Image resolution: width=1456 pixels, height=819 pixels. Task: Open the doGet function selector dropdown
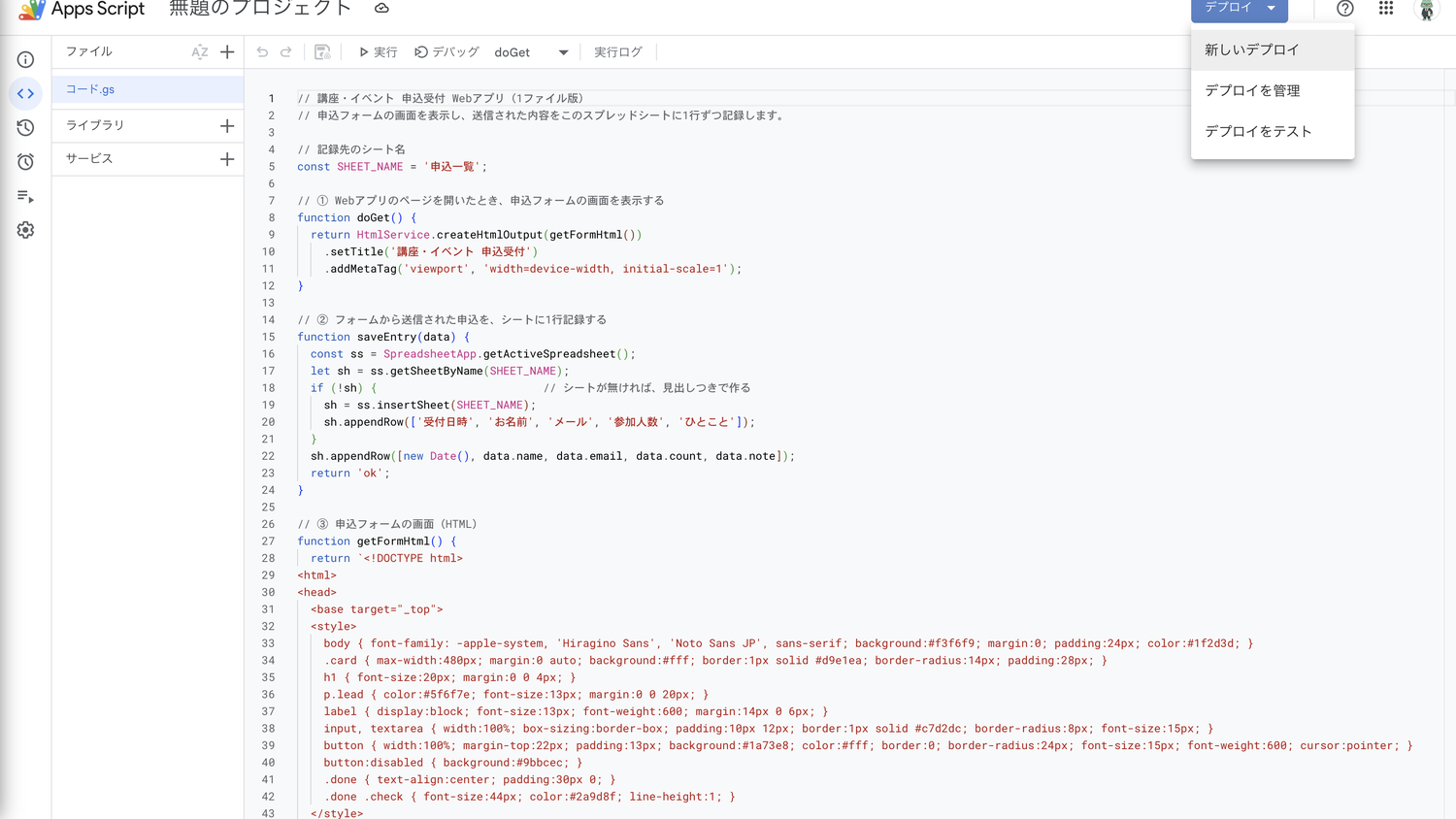(x=531, y=52)
